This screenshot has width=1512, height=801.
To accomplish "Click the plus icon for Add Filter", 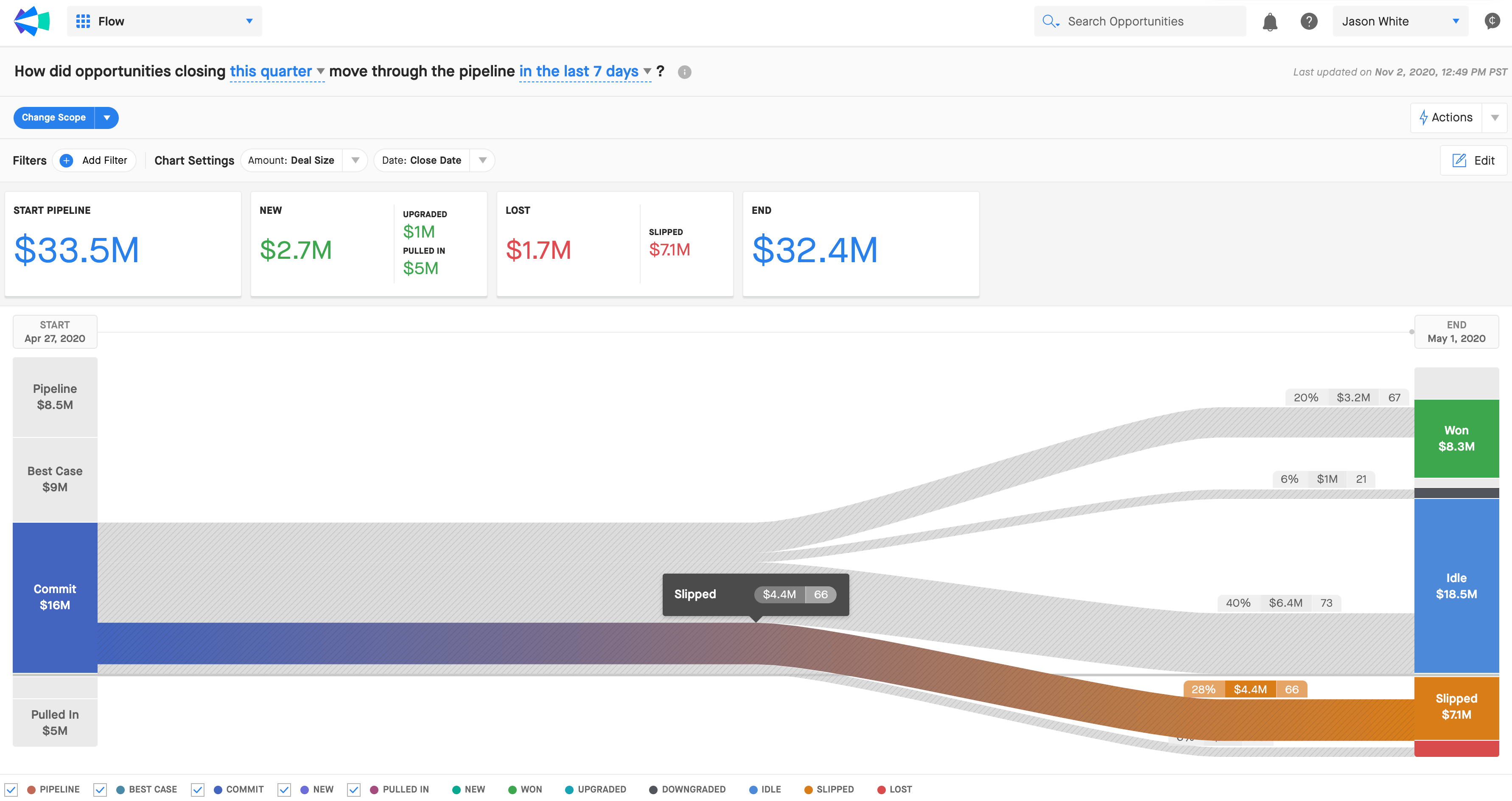I will [x=66, y=160].
